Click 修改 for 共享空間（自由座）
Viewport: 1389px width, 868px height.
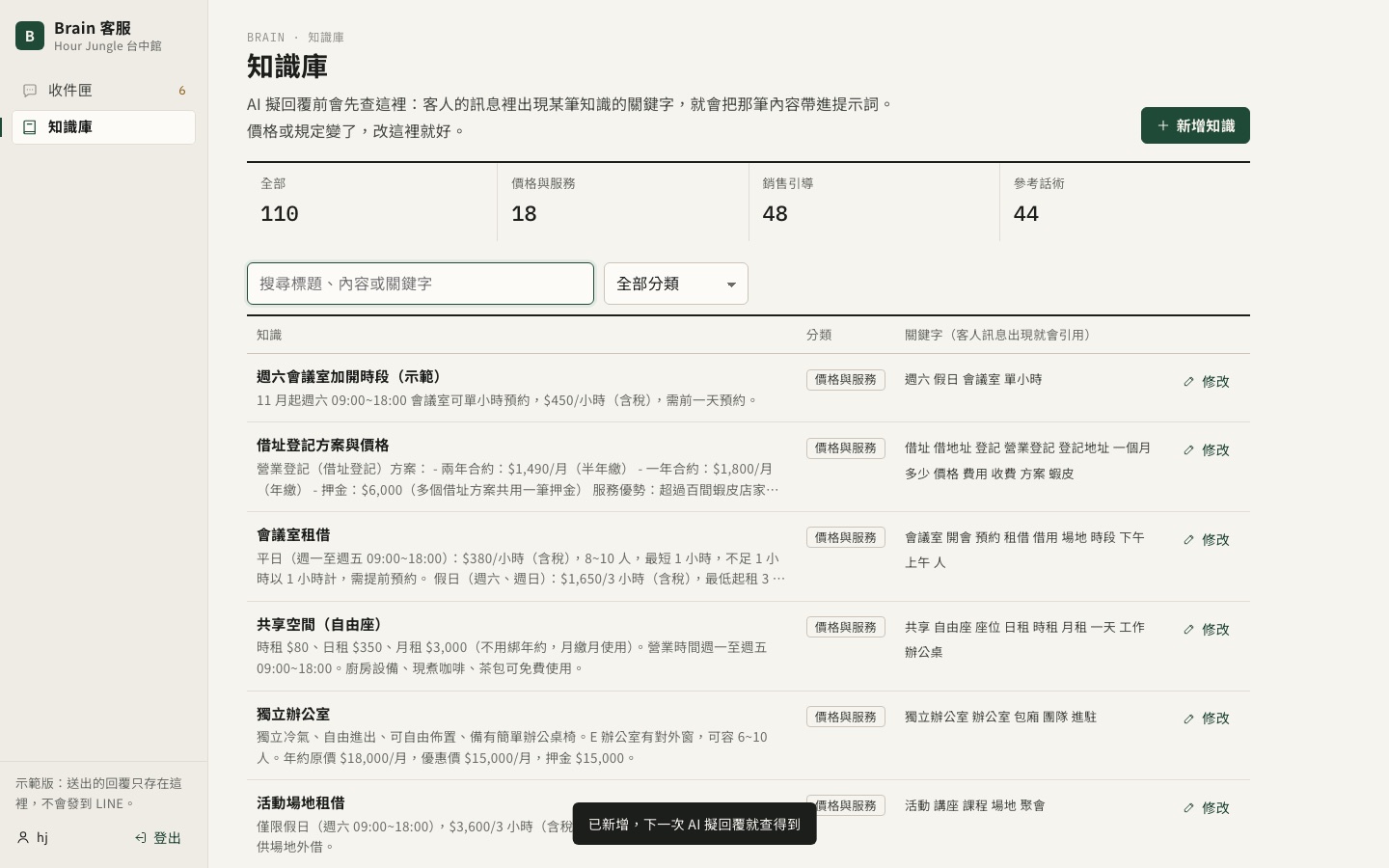(1207, 630)
